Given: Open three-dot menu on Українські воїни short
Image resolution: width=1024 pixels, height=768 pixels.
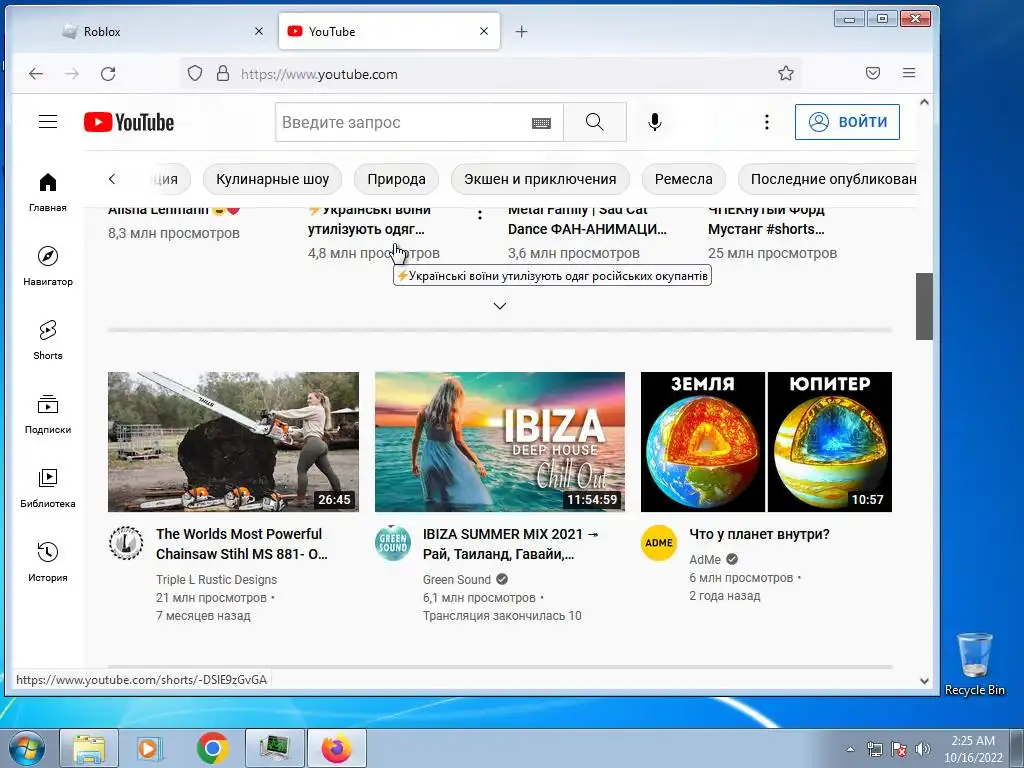Looking at the screenshot, I should tap(480, 215).
